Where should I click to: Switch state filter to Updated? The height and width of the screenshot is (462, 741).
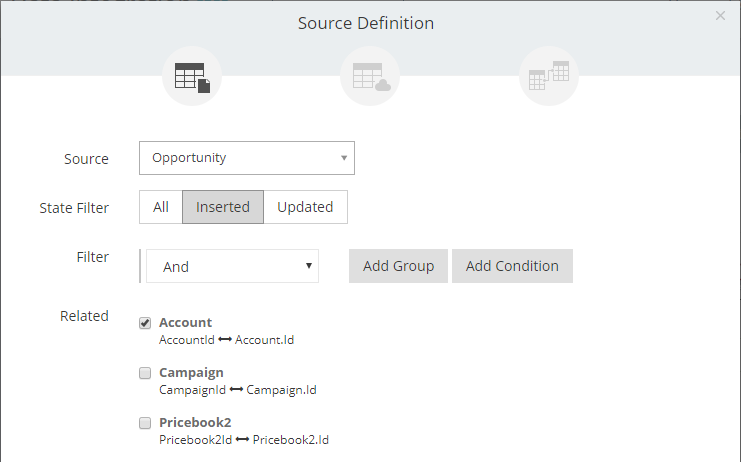pos(305,207)
